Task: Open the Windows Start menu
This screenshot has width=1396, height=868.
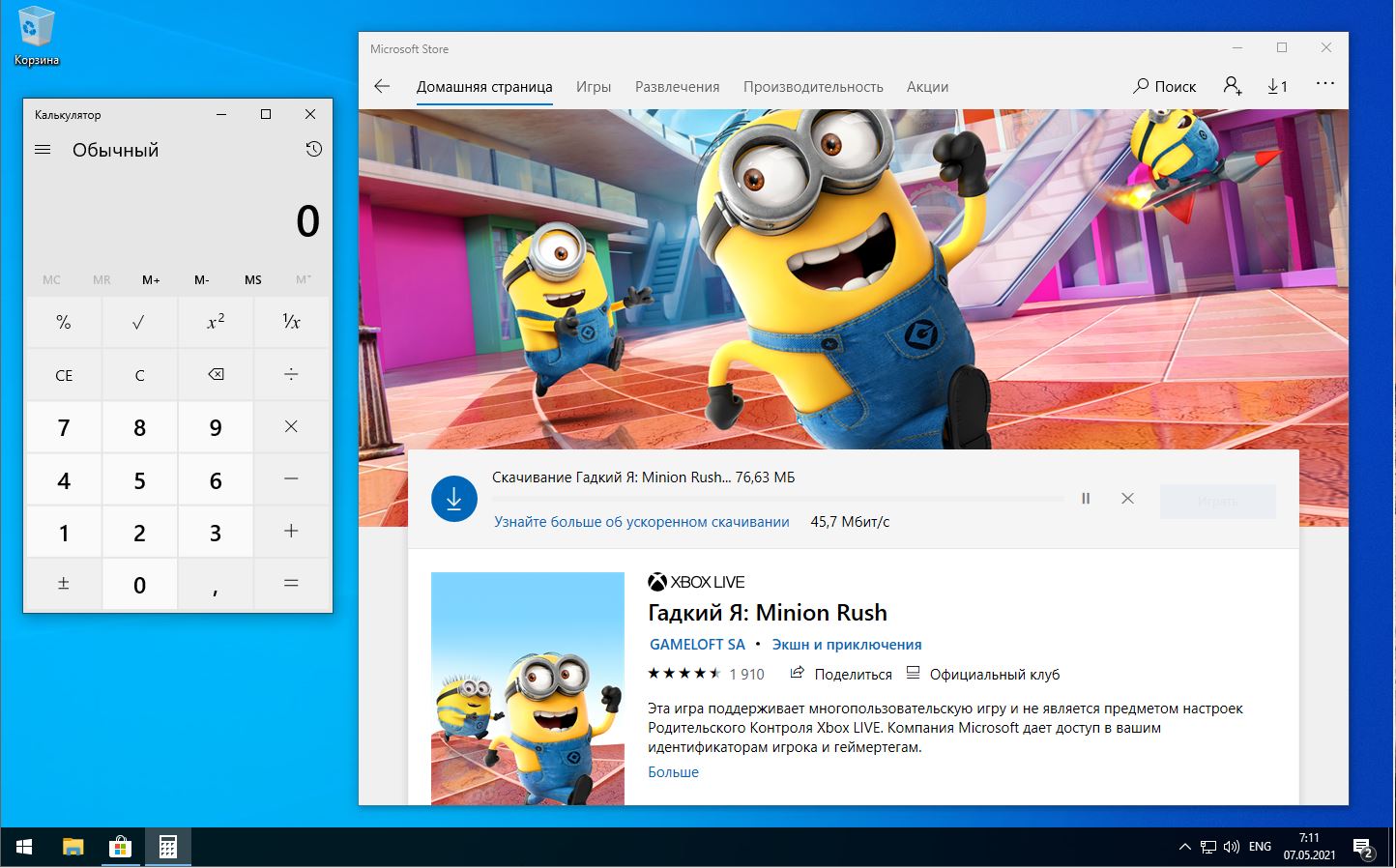Action: pyautogui.click(x=23, y=848)
